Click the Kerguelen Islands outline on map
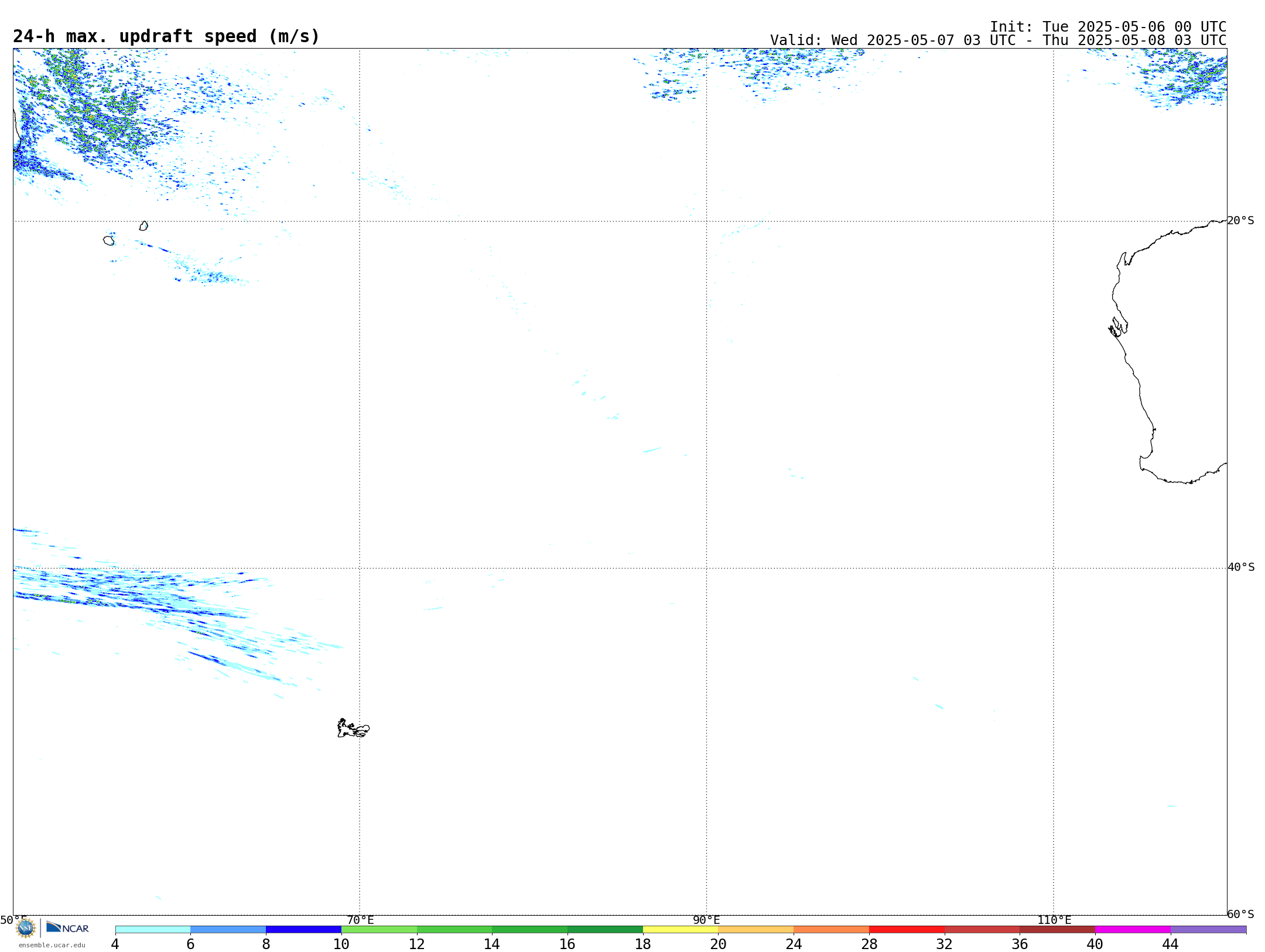This screenshot has width=1265, height=952. coord(353,728)
